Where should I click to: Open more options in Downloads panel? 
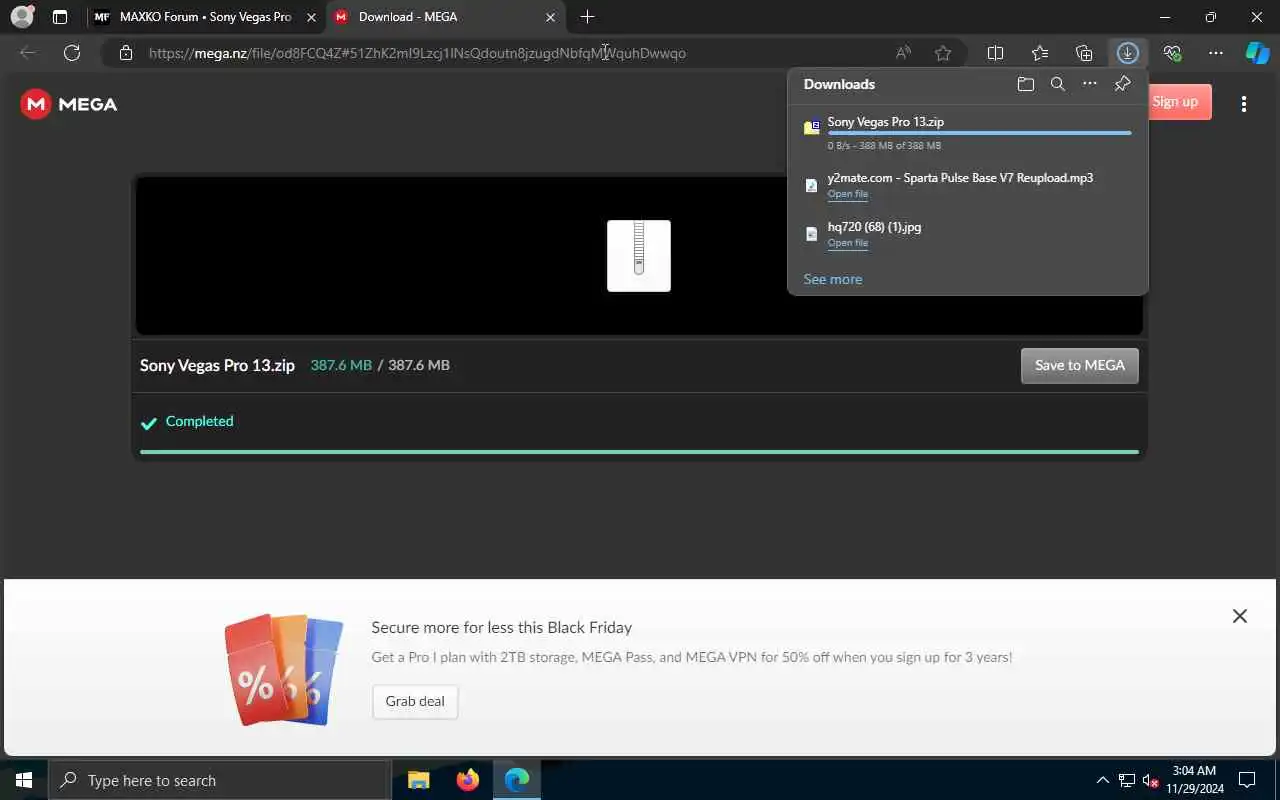pyautogui.click(x=1090, y=84)
